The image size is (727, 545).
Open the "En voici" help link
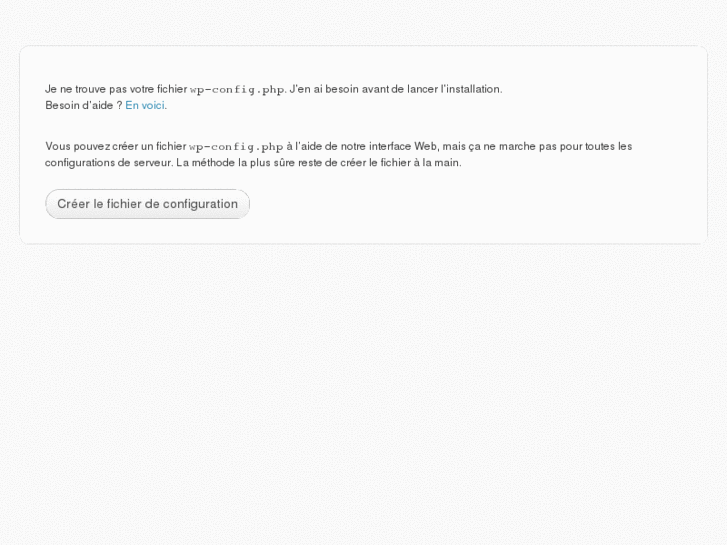point(145,105)
